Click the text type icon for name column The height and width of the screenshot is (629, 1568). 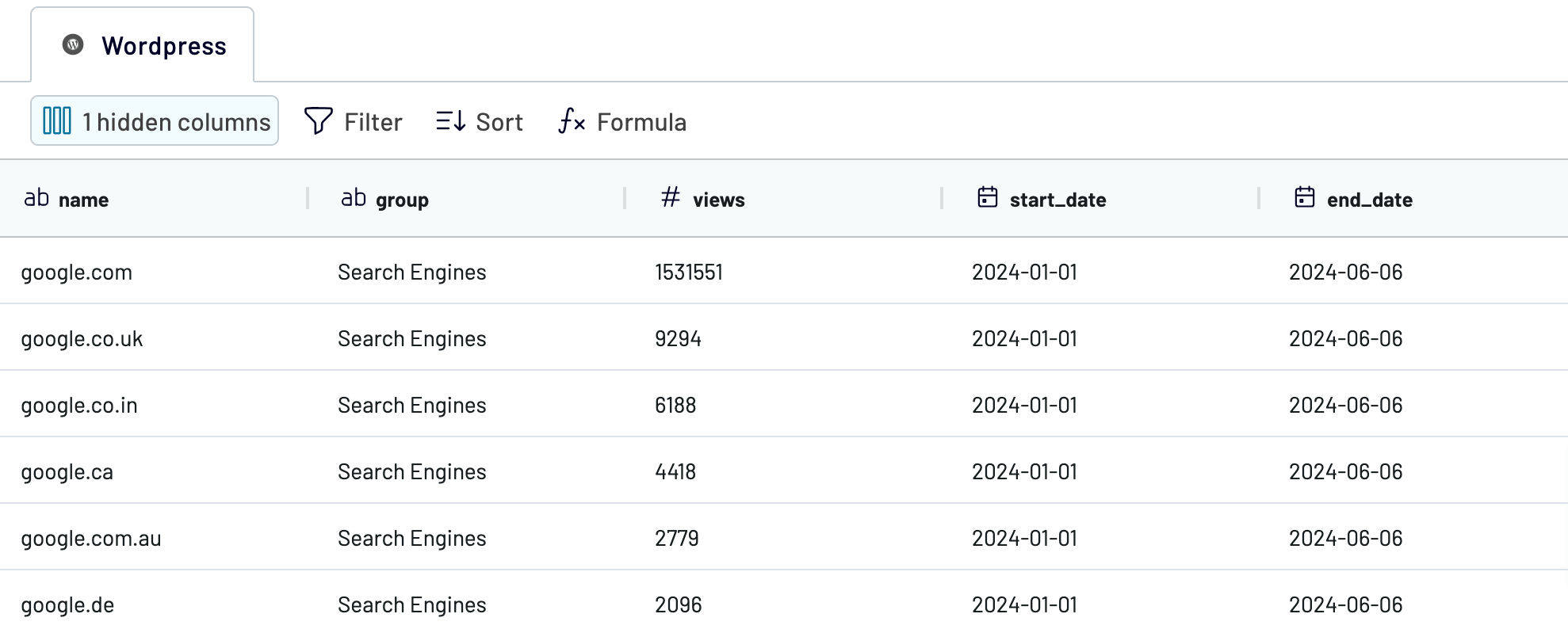click(36, 198)
